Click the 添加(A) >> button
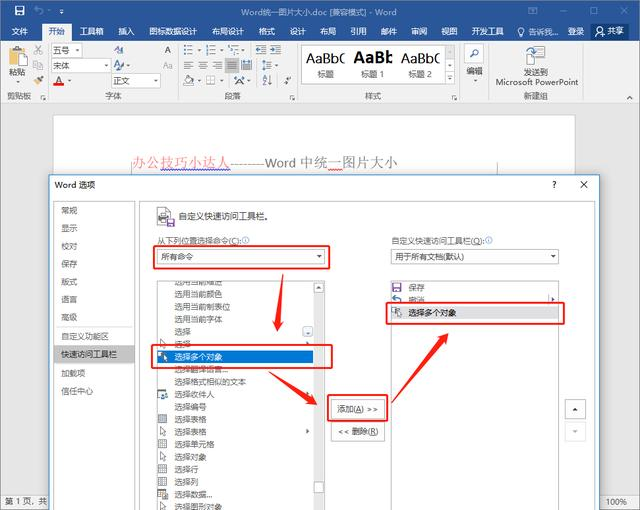Screen dimensions: 640x510 click(x=358, y=409)
